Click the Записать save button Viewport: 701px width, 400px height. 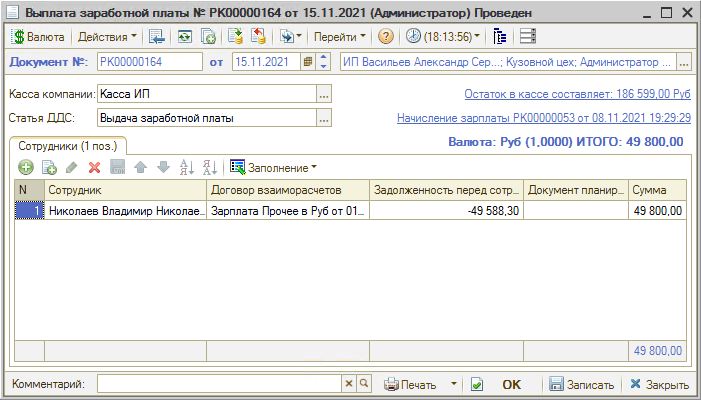(580, 384)
